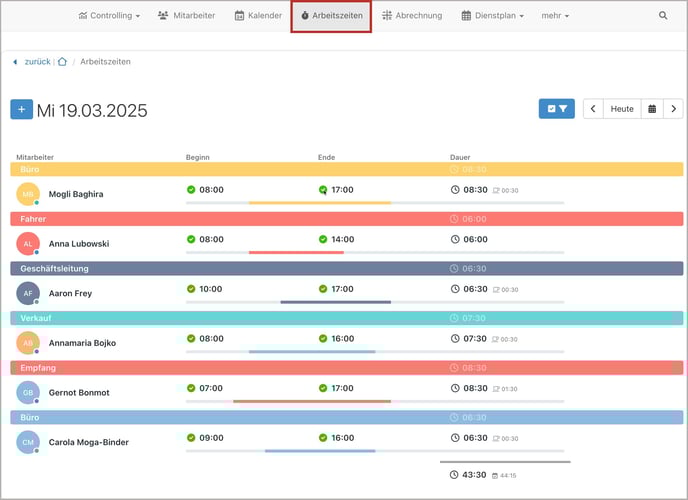Open Anna Lubowski's employee name
This screenshot has height=500, width=688.
[x=79, y=243]
